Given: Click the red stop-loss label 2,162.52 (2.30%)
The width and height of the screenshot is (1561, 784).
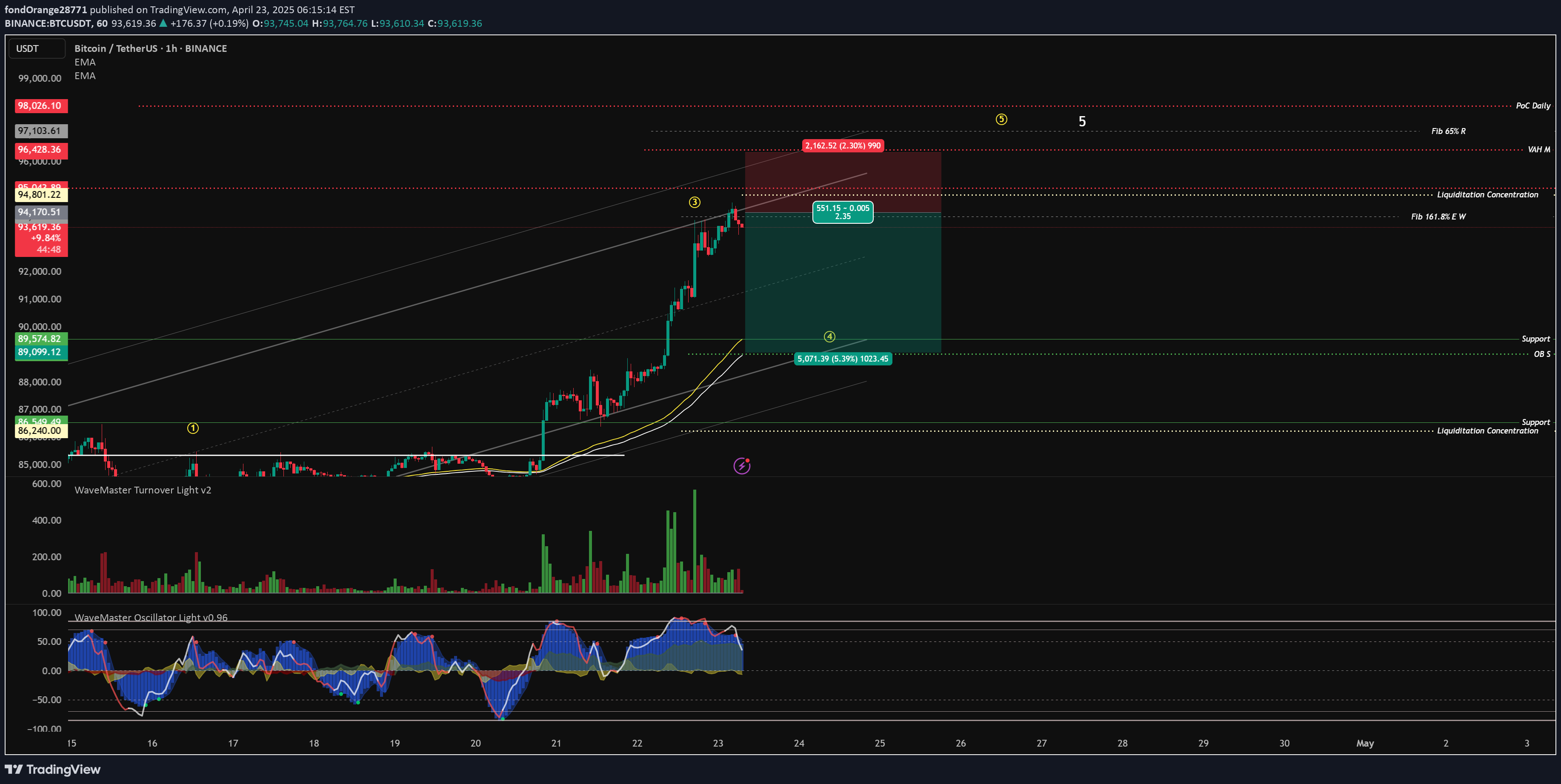Looking at the screenshot, I should click(x=843, y=145).
